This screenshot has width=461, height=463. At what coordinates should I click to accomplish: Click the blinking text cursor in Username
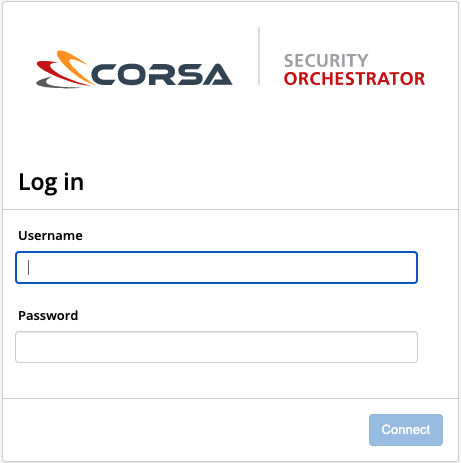pyautogui.click(x=29, y=267)
